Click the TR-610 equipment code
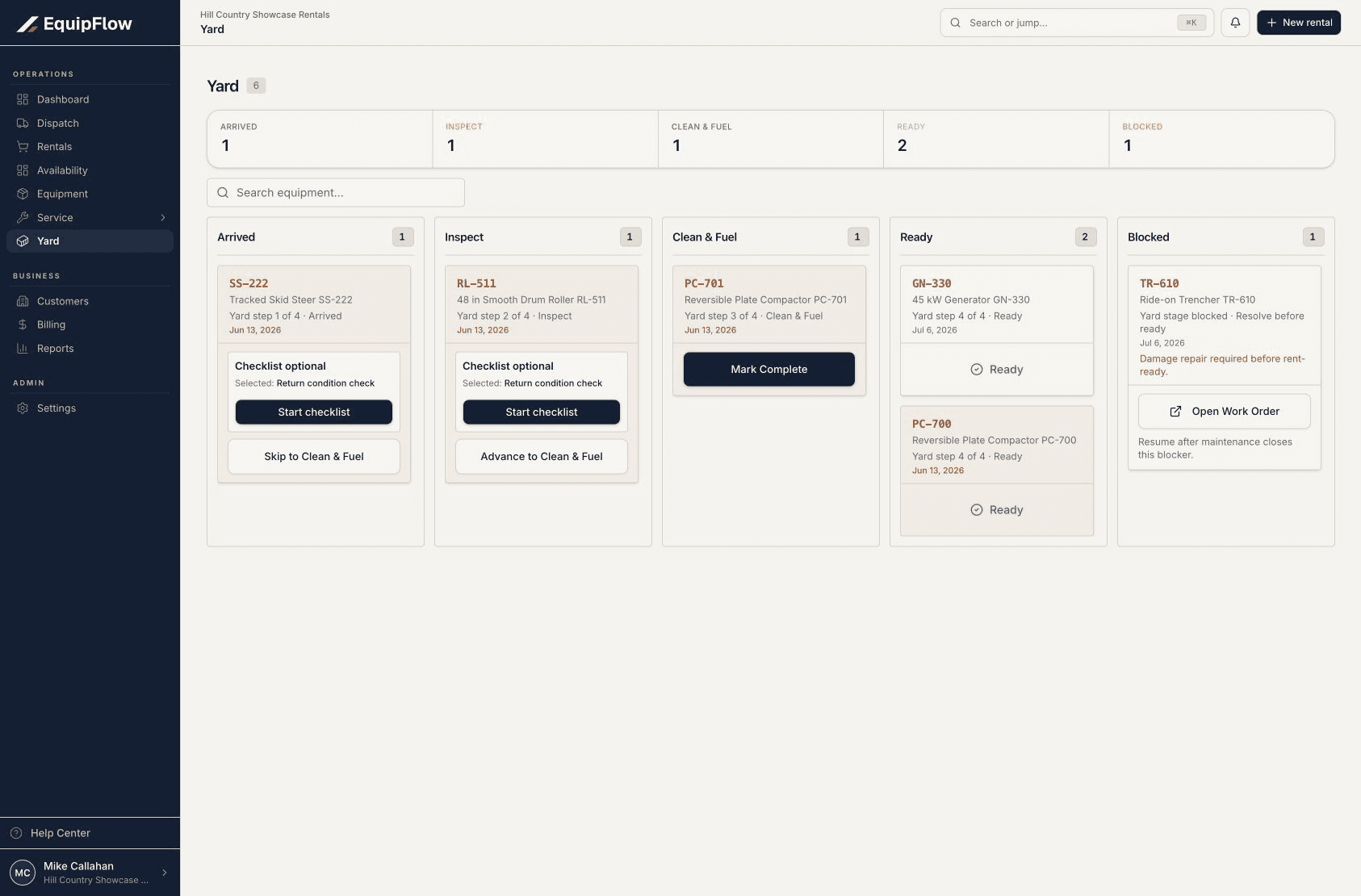Viewport: 1361px width, 896px height. 1159,283
